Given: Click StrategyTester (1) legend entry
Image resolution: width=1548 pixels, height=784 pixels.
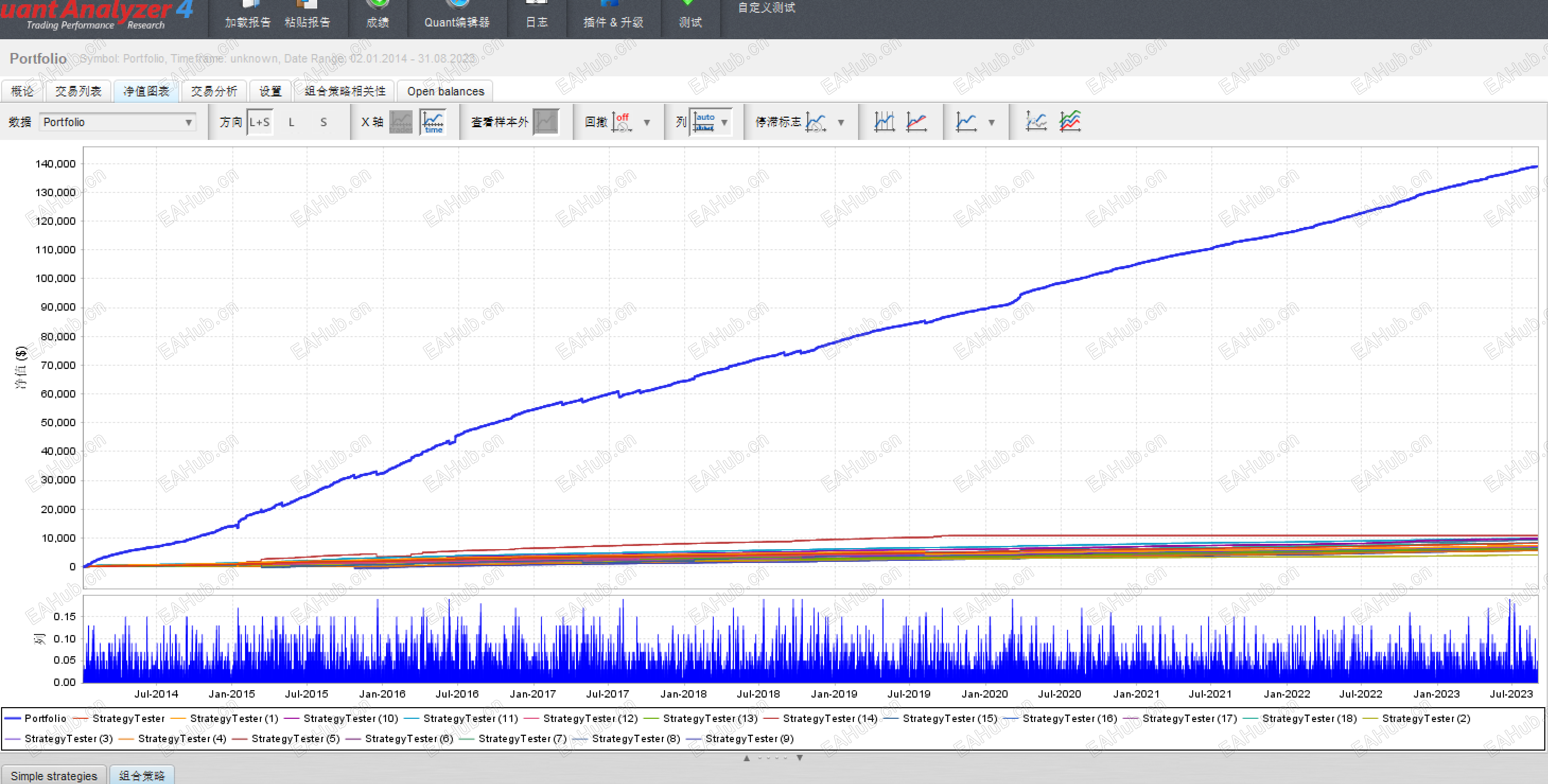Looking at the screenshot, I should pos(225,718).
